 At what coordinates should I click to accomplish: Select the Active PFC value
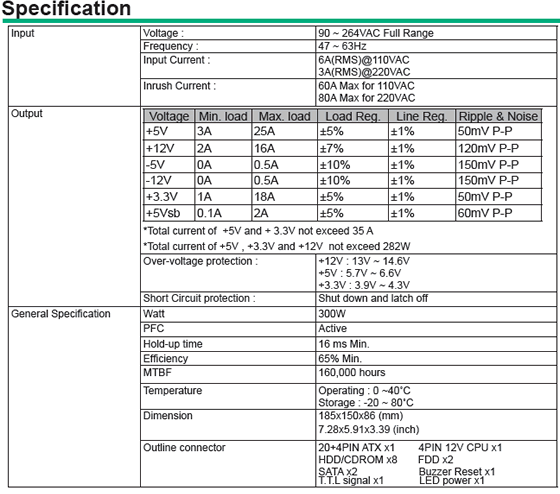(x=332, y=329)
